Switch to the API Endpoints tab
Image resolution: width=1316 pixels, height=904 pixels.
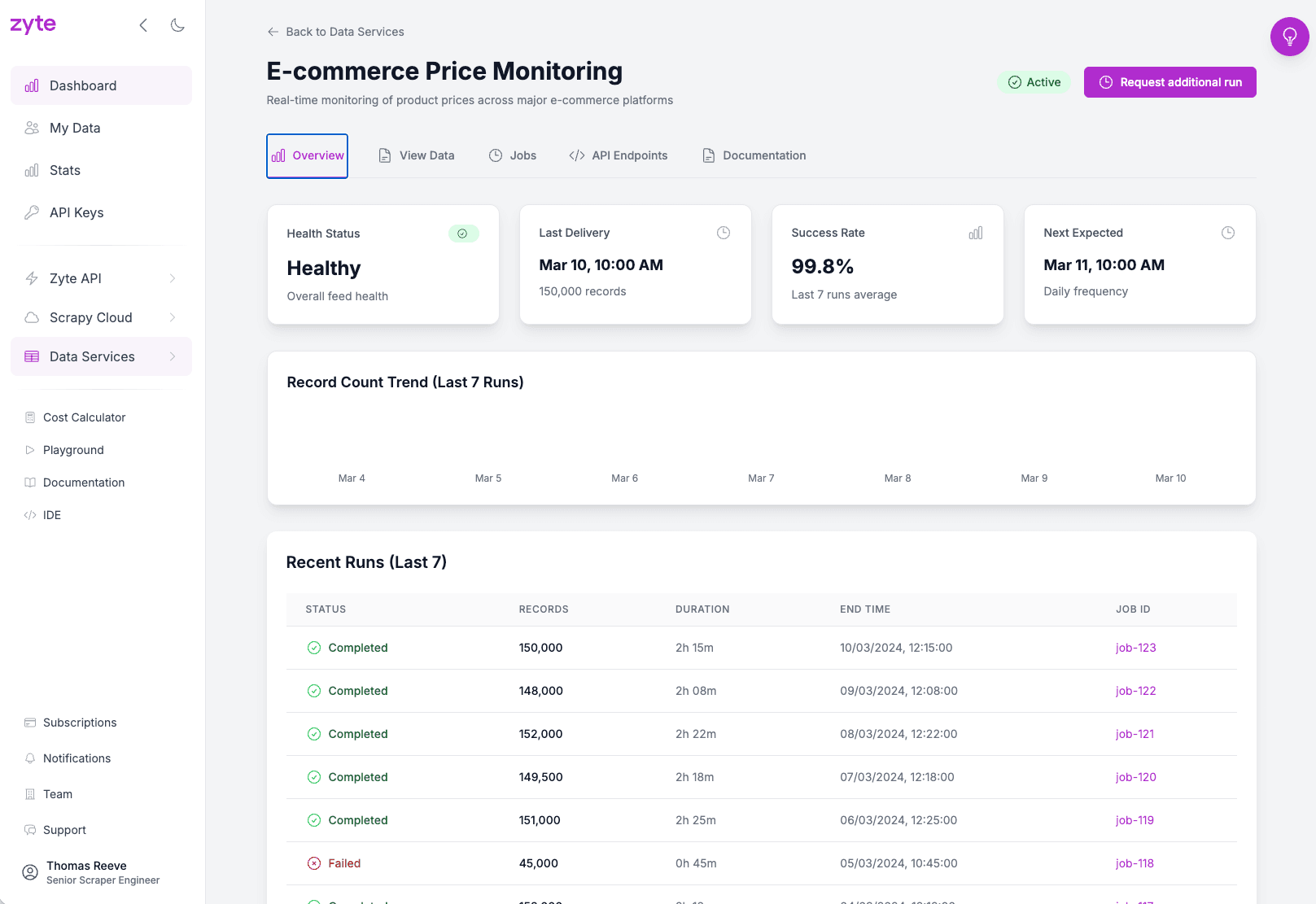tap(619, 155)
